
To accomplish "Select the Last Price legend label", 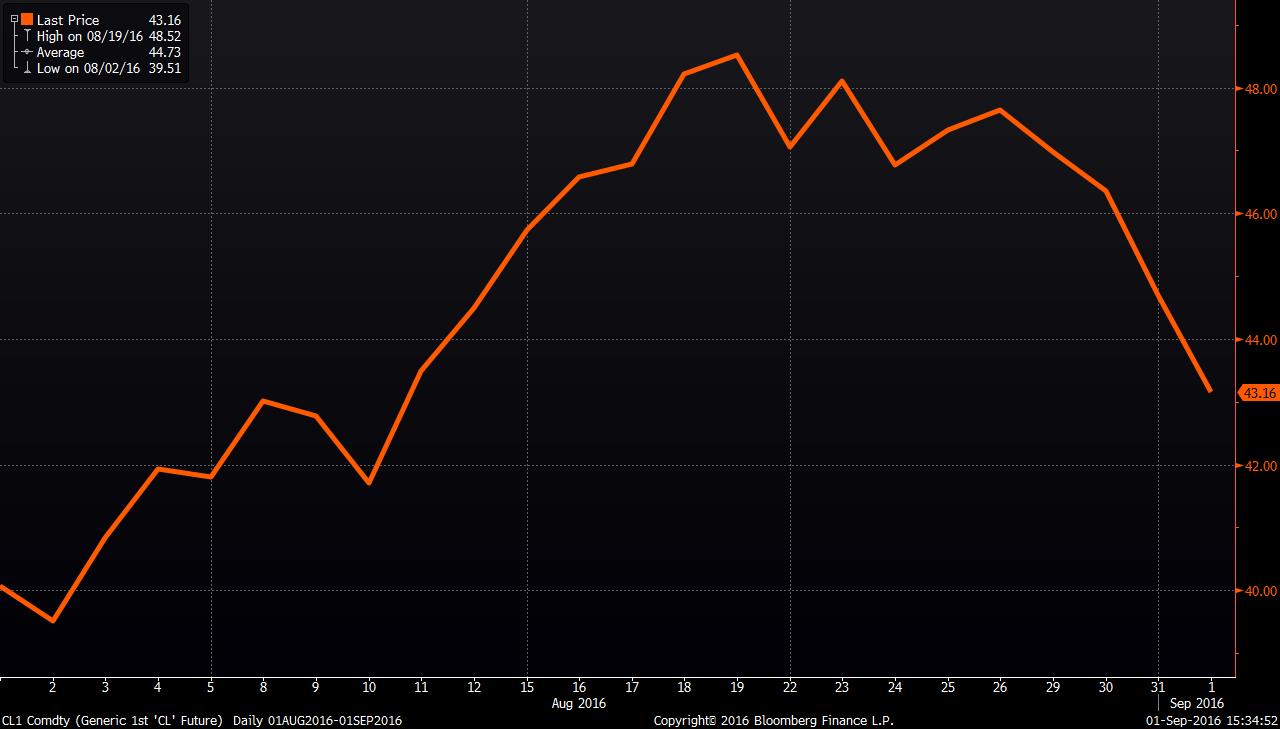I will tap(70, 20).
